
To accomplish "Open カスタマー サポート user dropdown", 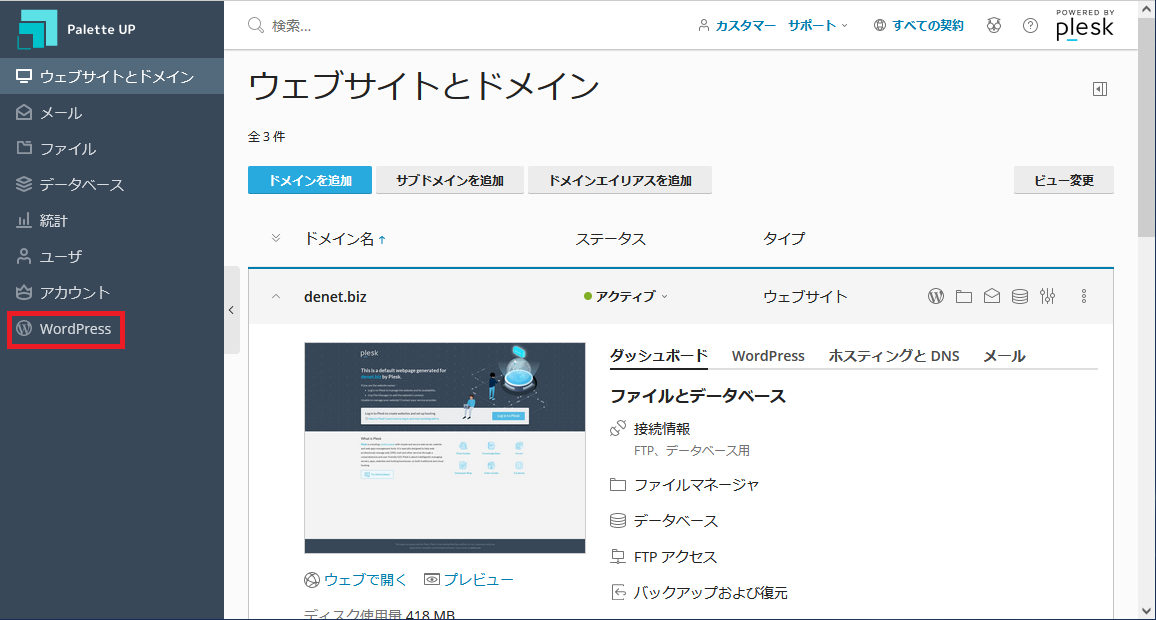I will (773, 26).
